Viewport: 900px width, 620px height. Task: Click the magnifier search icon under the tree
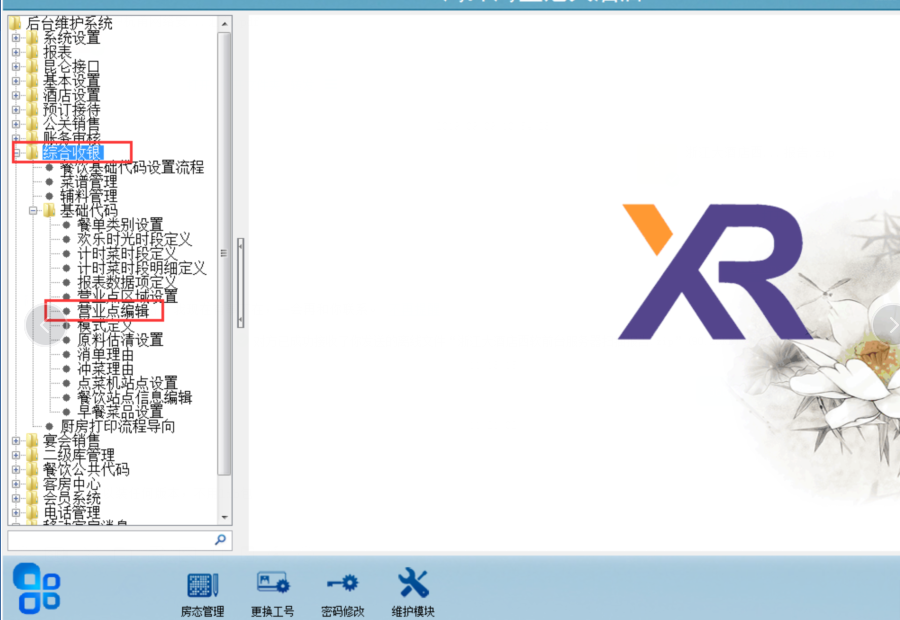(x=220, y=540)
